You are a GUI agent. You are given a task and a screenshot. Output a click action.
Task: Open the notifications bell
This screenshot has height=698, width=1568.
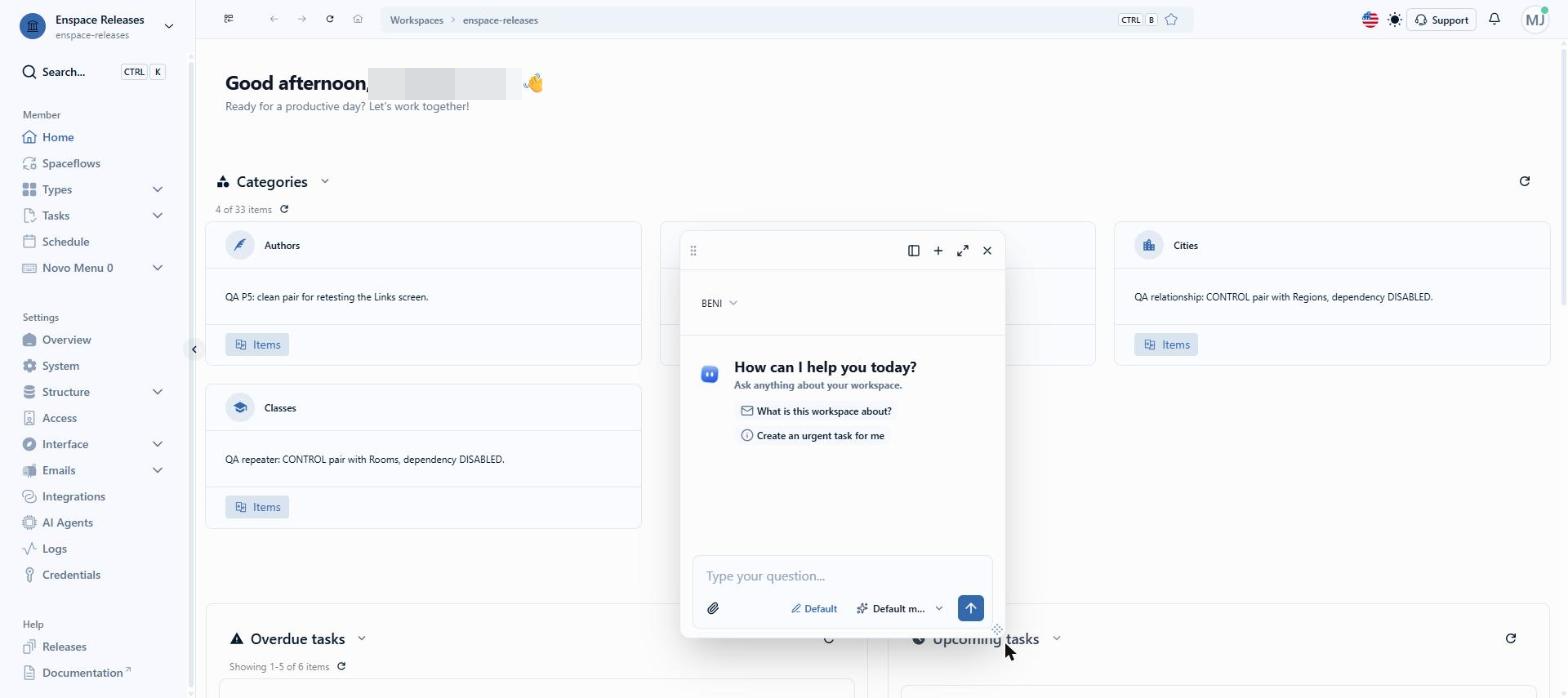click(x=1494, y=19)
